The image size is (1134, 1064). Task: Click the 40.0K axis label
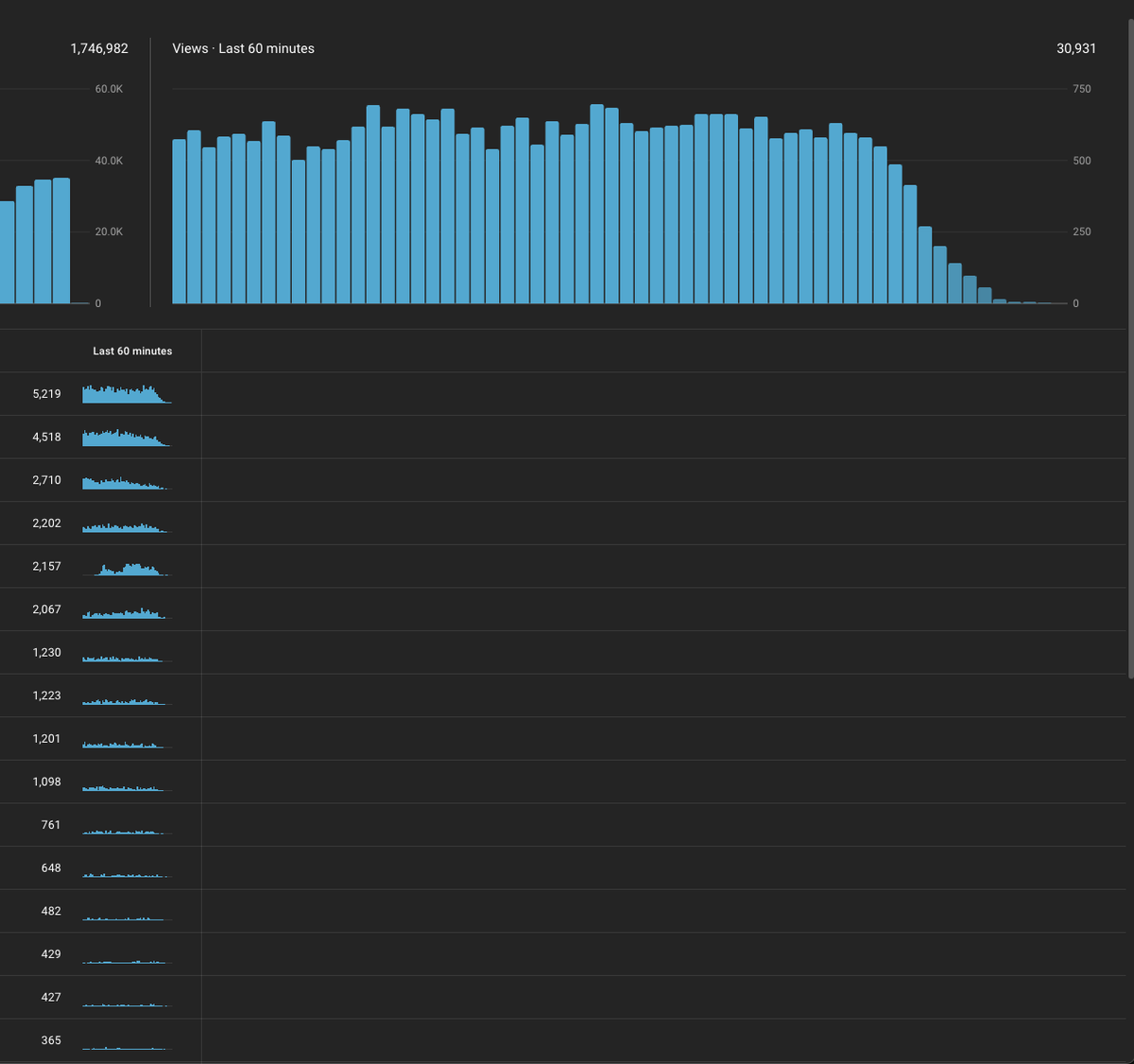[109, 161]
